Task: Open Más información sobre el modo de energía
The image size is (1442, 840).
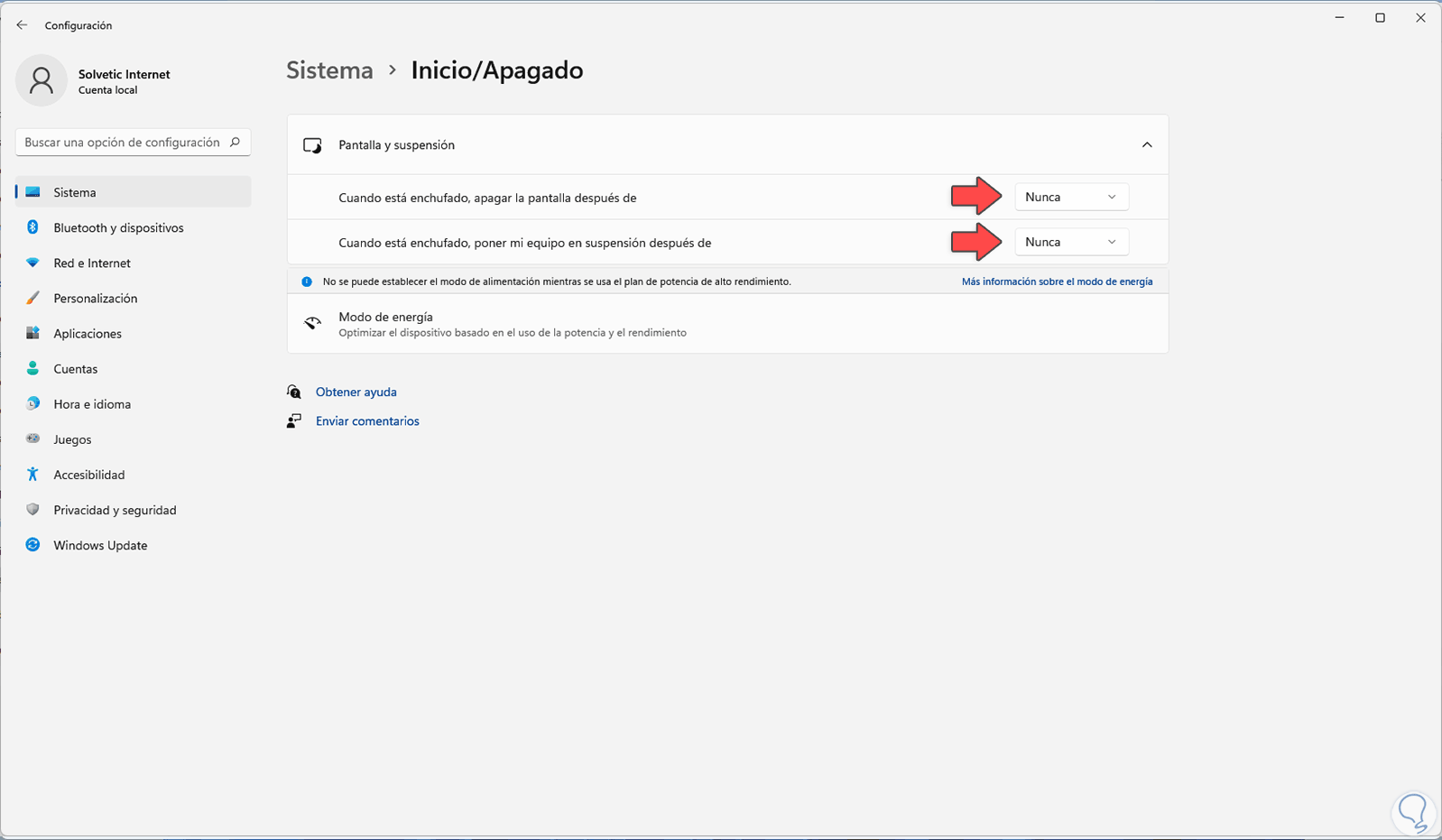Action: (x=1057, y=282)
